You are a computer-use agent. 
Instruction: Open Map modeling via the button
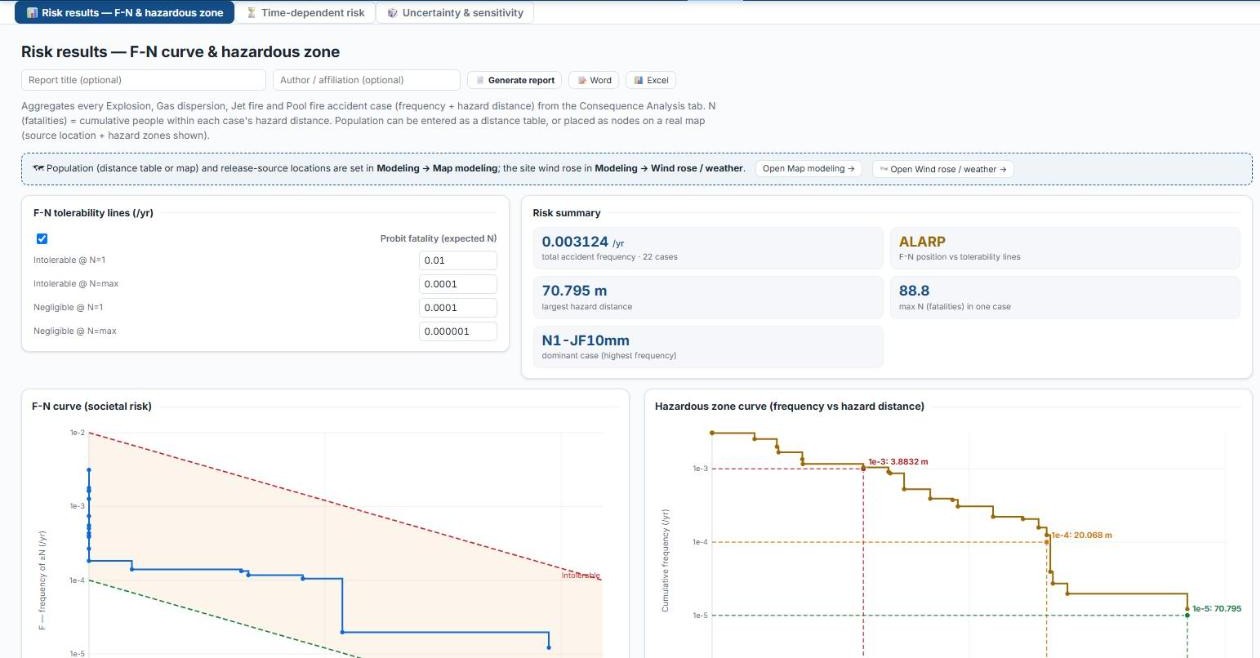pos(809,169)
